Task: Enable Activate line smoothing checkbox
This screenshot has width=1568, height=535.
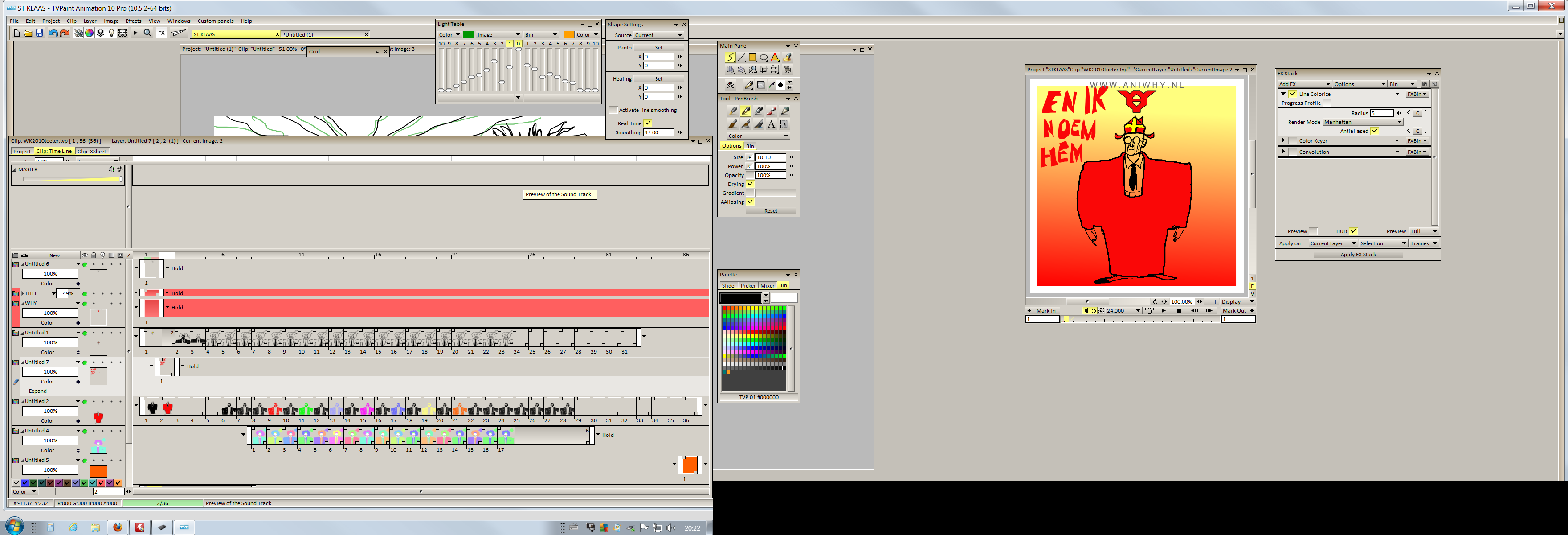Action: [613, 110]
